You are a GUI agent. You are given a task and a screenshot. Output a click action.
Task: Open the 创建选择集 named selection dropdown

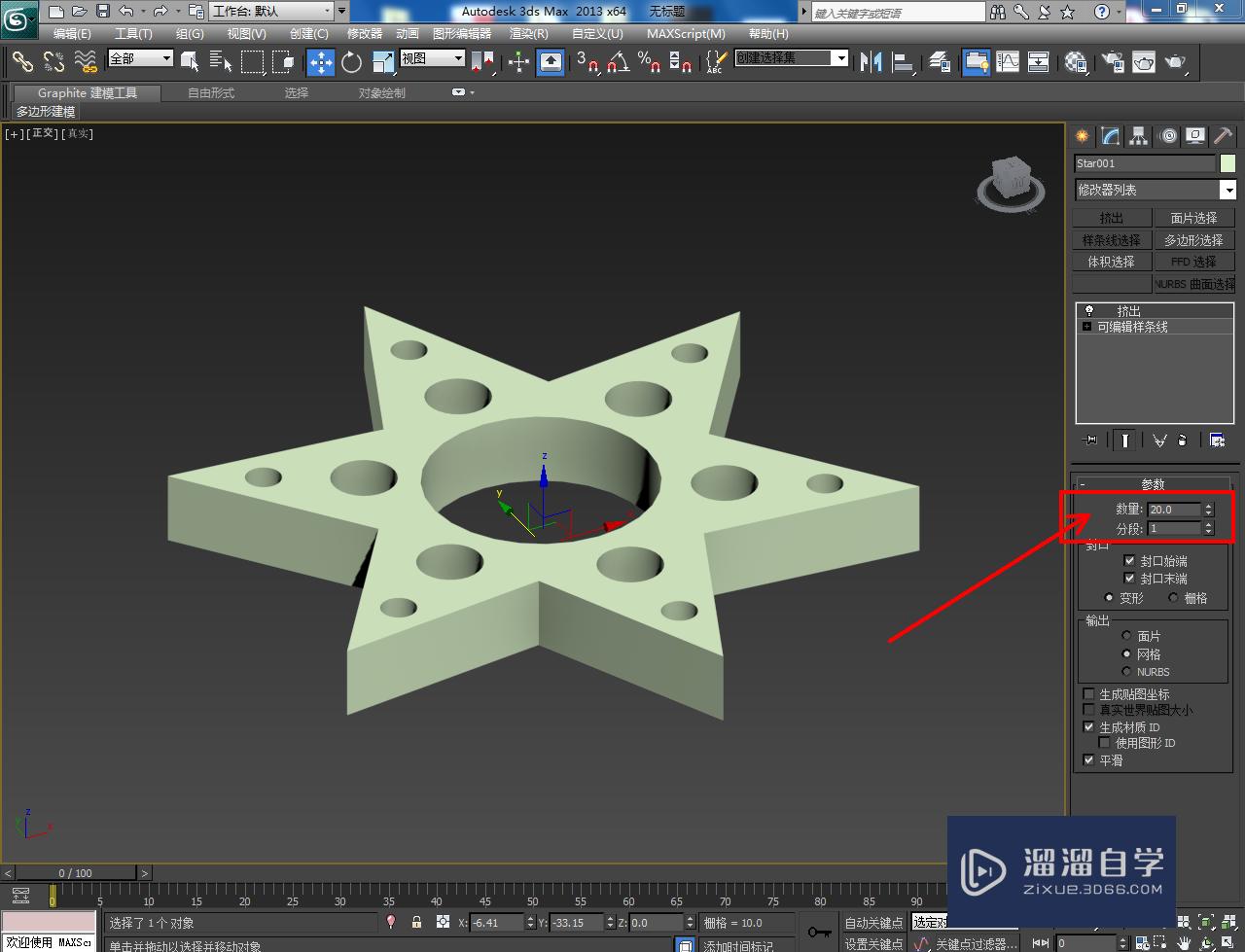coord(791,58)
